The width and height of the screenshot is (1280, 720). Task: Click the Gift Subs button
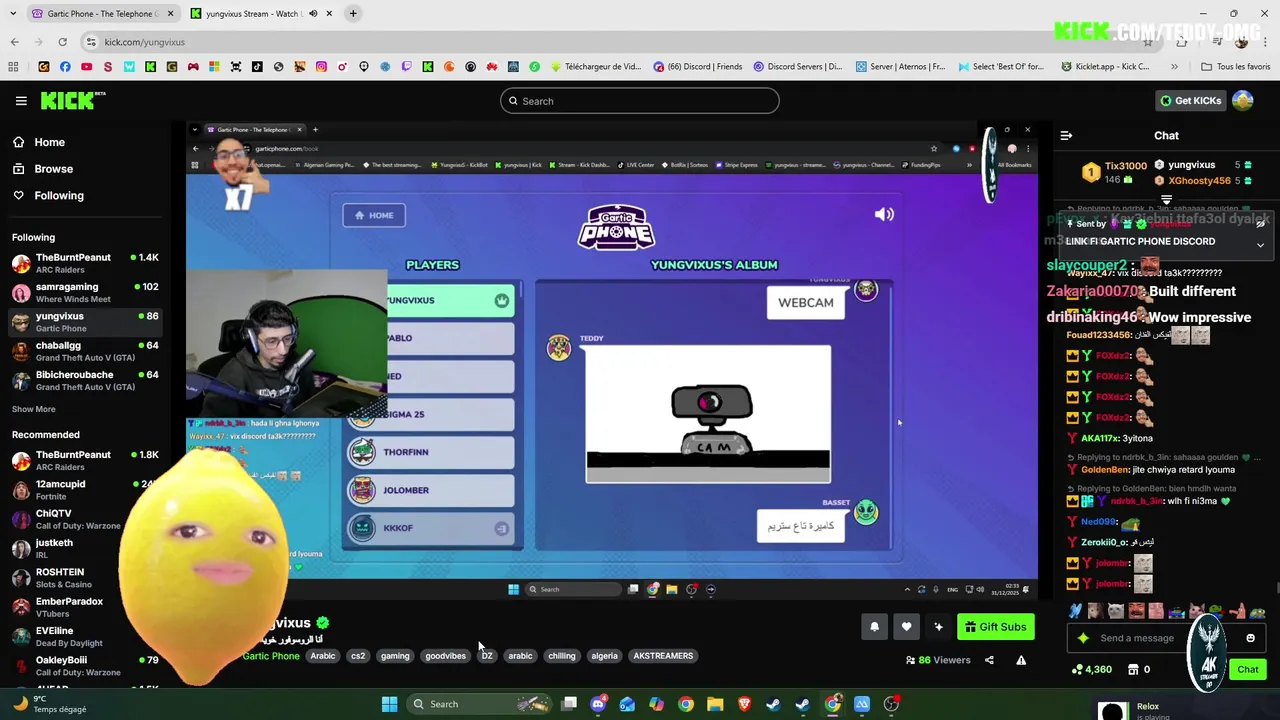coord(995,627)
